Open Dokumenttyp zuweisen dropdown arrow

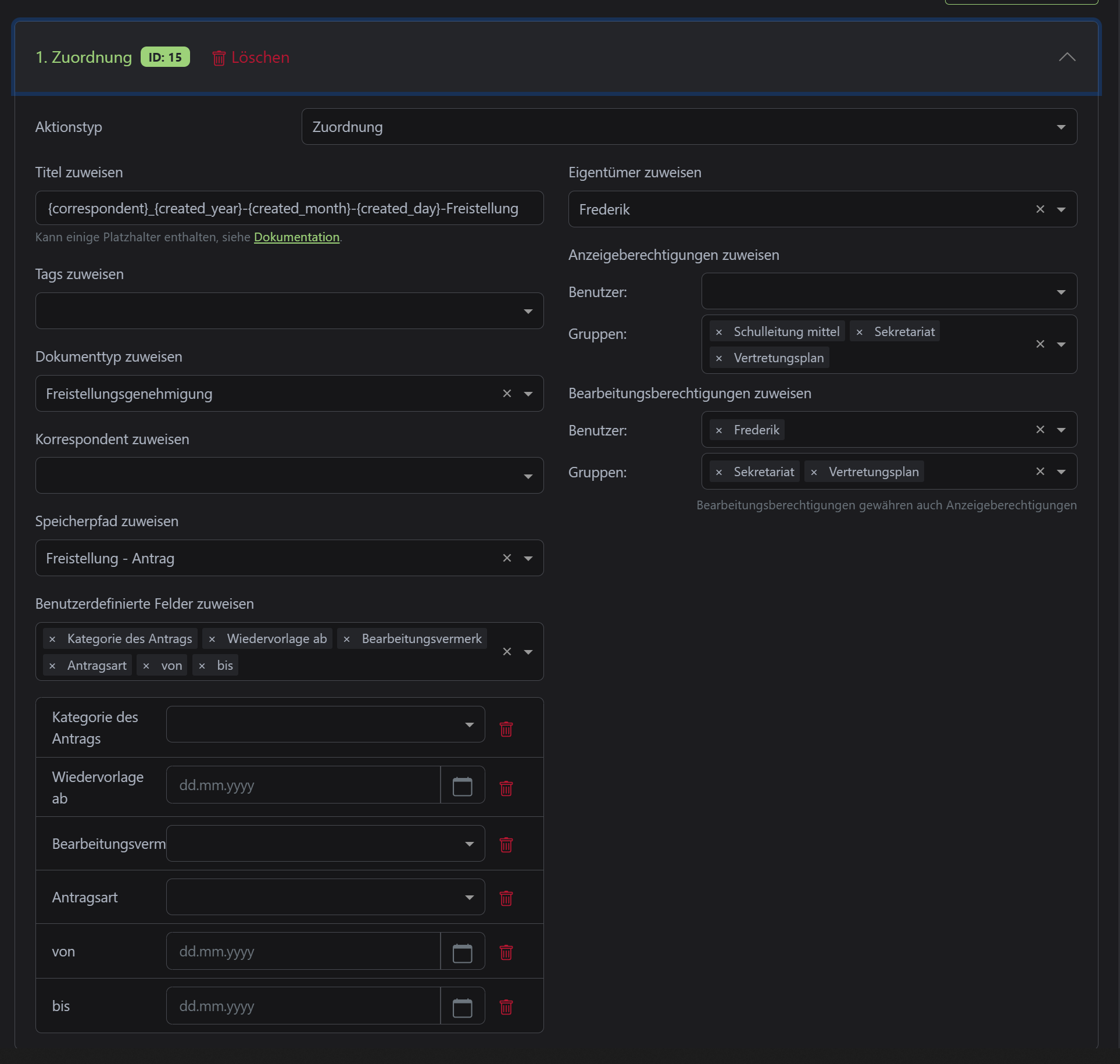(528, 394)
